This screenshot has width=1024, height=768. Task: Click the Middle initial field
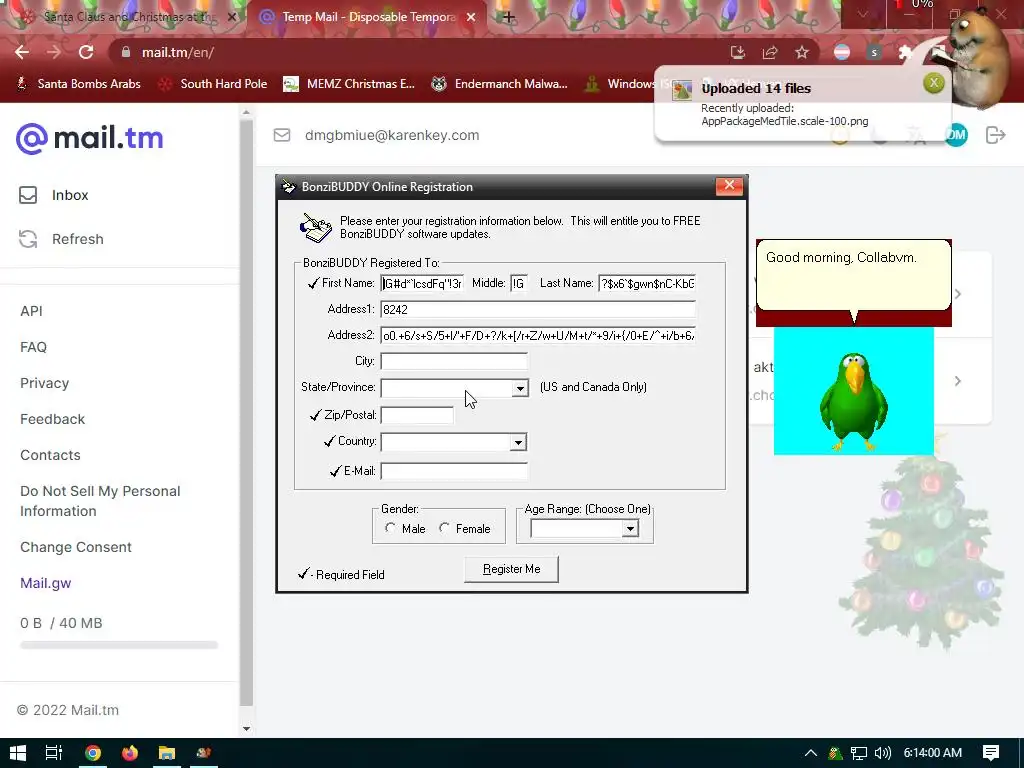[519, 283]
